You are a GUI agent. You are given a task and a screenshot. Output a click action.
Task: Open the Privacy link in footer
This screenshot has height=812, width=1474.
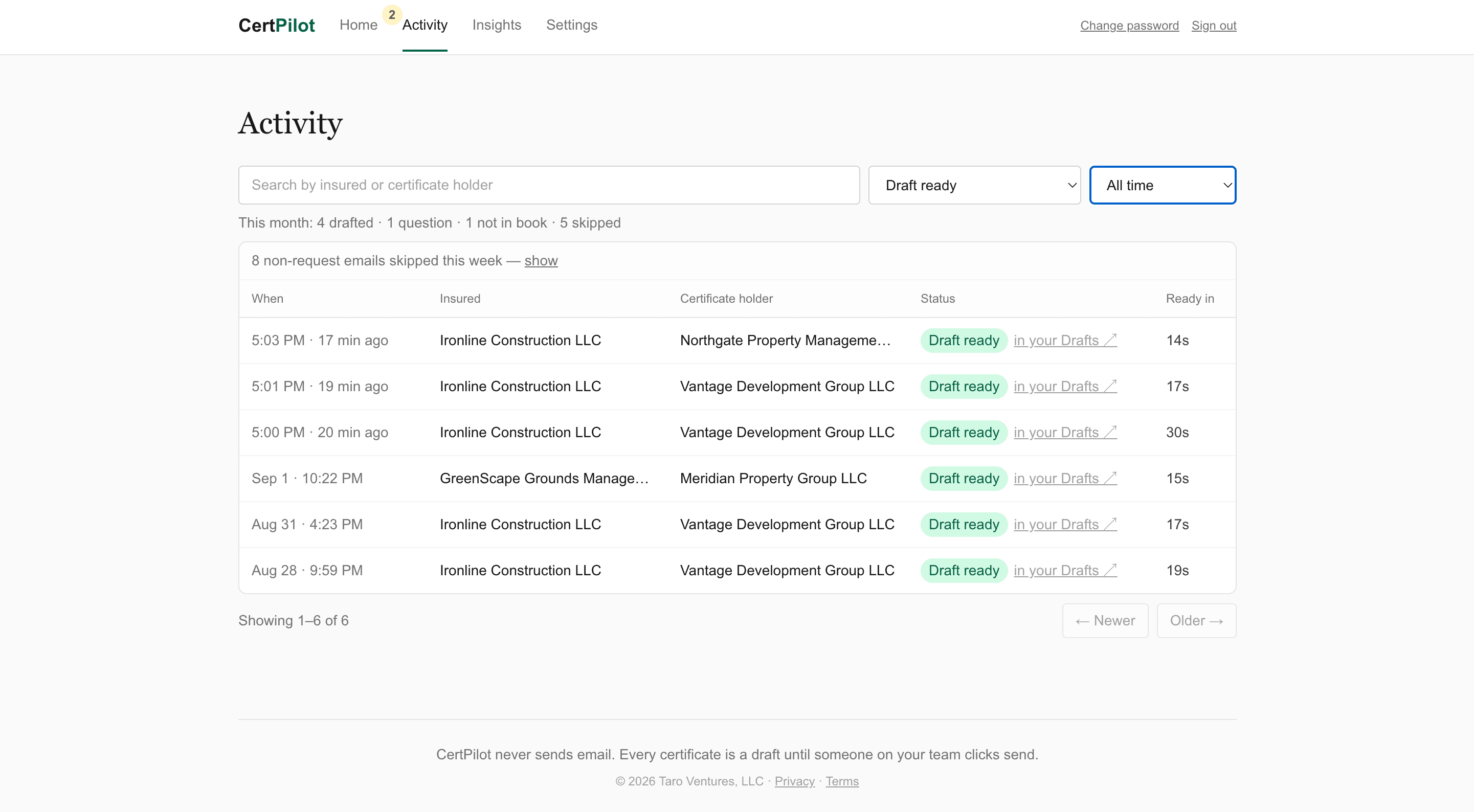tap(794, 782)
